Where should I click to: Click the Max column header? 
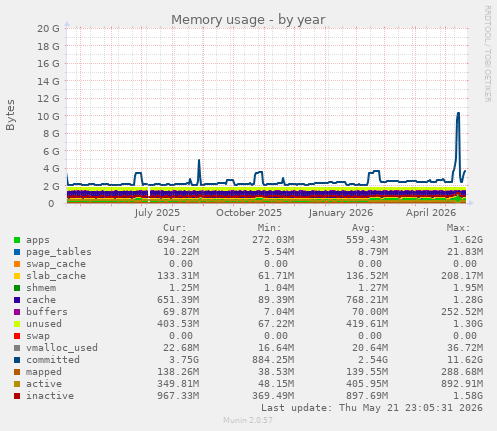[x=458, y=228]
